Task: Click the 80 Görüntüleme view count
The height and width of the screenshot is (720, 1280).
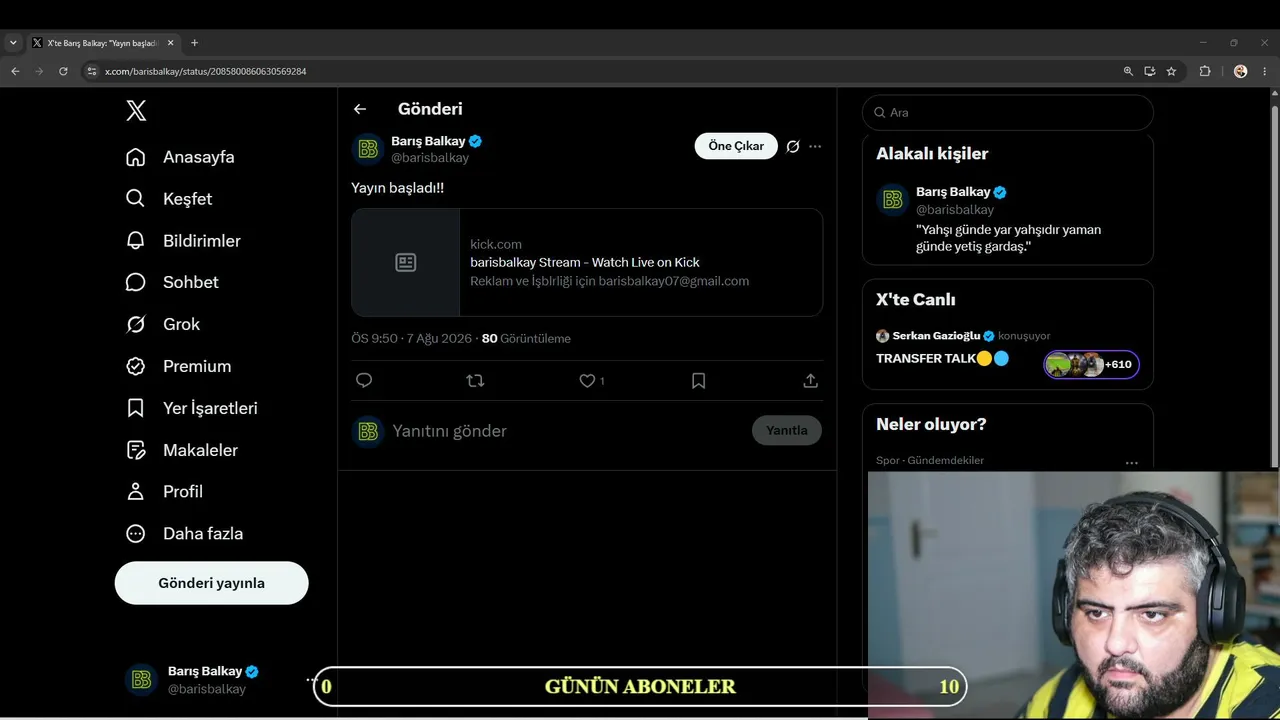Action: (x=526, y=339)
